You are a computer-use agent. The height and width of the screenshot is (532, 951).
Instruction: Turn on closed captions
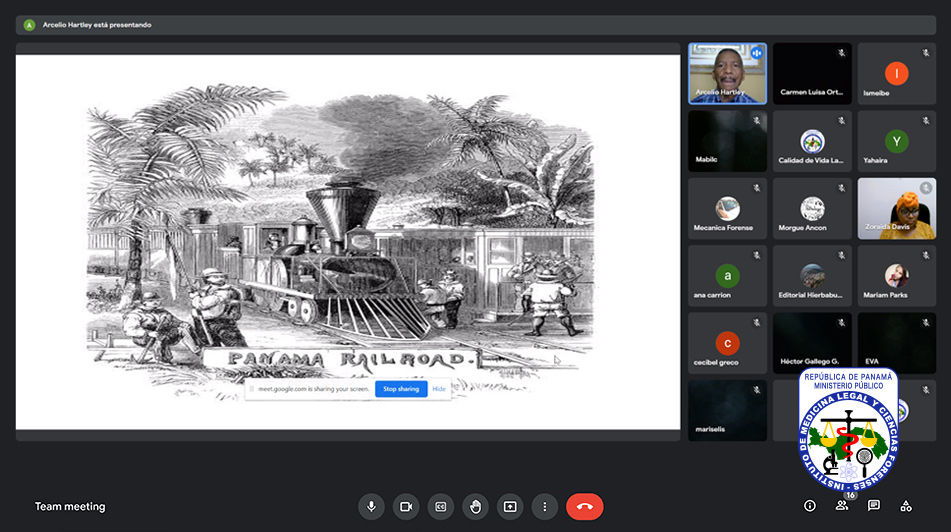(441, 507)
